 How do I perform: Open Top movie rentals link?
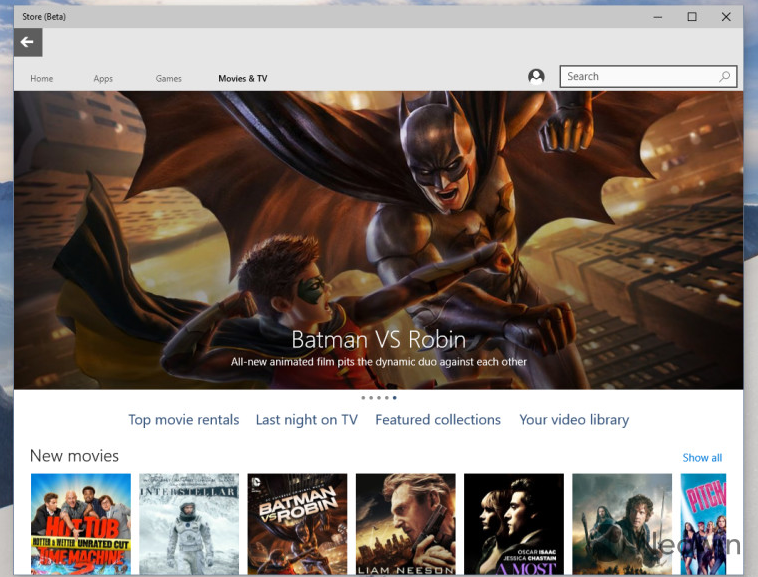coord(184,419)
